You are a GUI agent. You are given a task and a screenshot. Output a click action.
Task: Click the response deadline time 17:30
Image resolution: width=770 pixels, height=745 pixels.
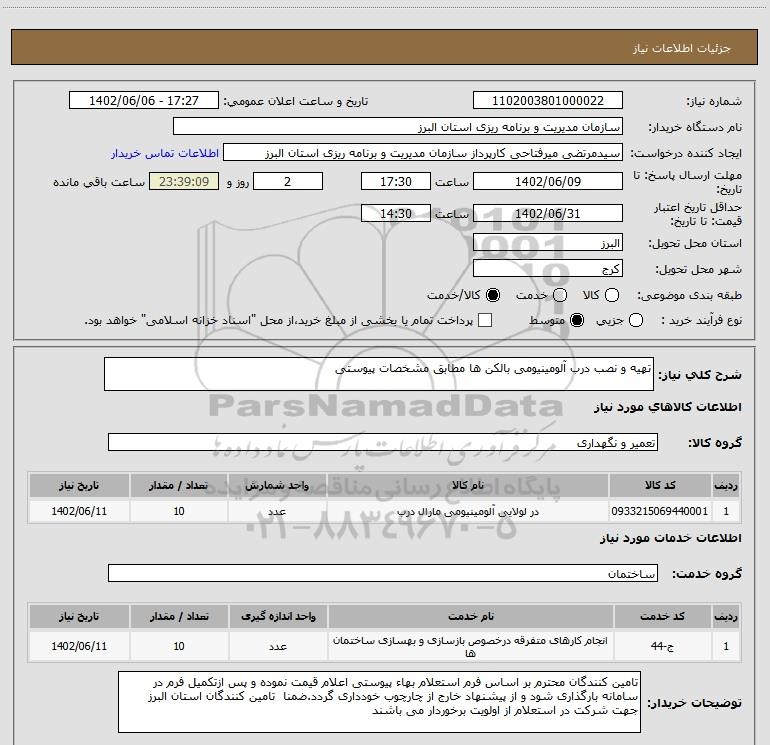coord(396,181)
